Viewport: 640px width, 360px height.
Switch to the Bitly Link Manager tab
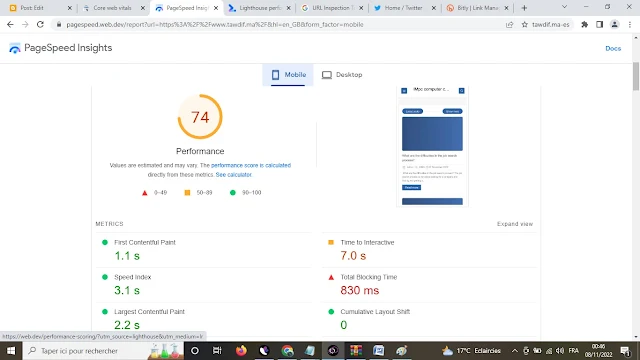477,8
